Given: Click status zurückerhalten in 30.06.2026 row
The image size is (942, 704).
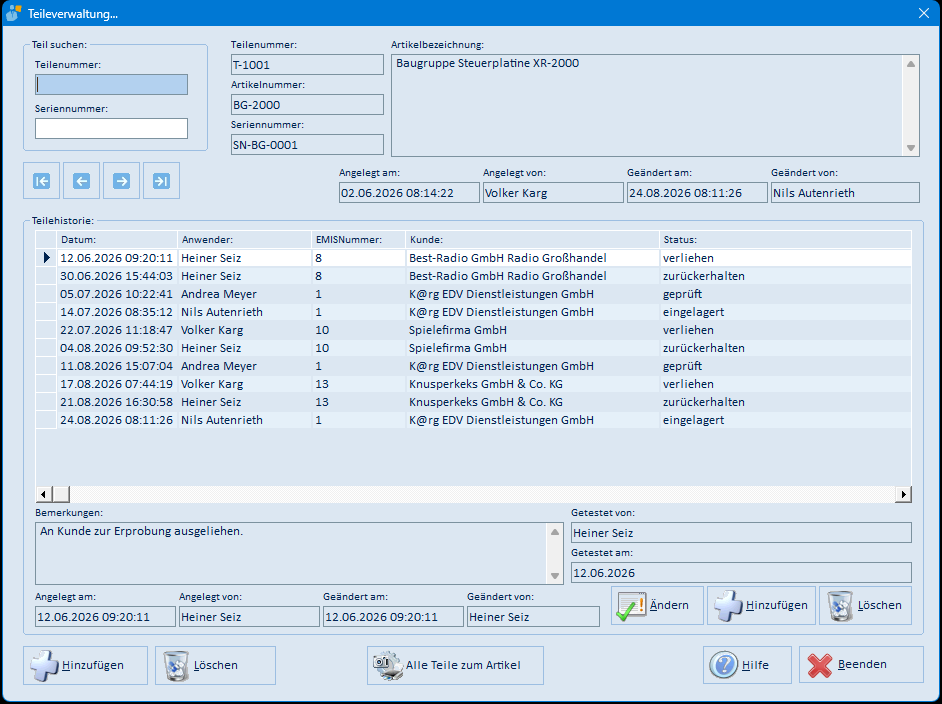Looking at the screenshot, I should coord(785,276).
